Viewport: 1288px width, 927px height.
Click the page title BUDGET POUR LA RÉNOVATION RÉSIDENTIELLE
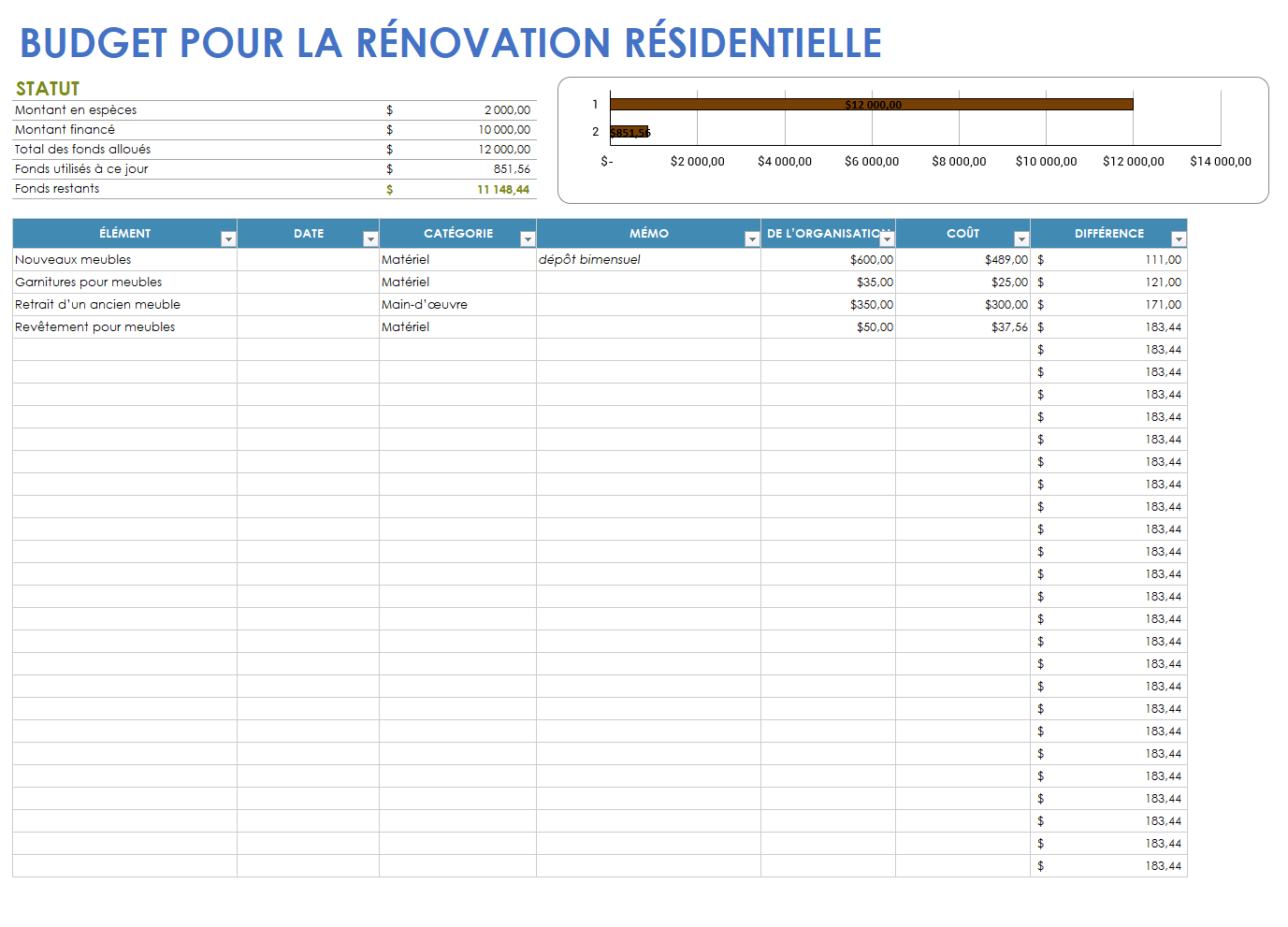tap(451, 43)
